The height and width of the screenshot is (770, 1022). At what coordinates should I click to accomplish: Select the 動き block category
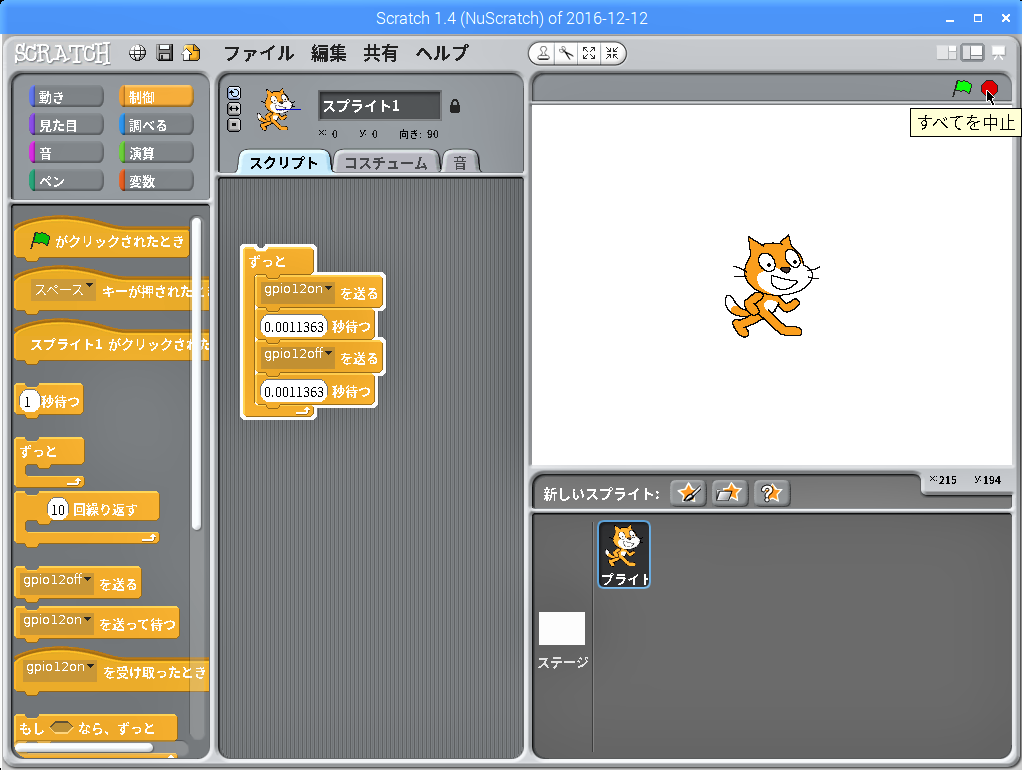[x=66, y=97]
